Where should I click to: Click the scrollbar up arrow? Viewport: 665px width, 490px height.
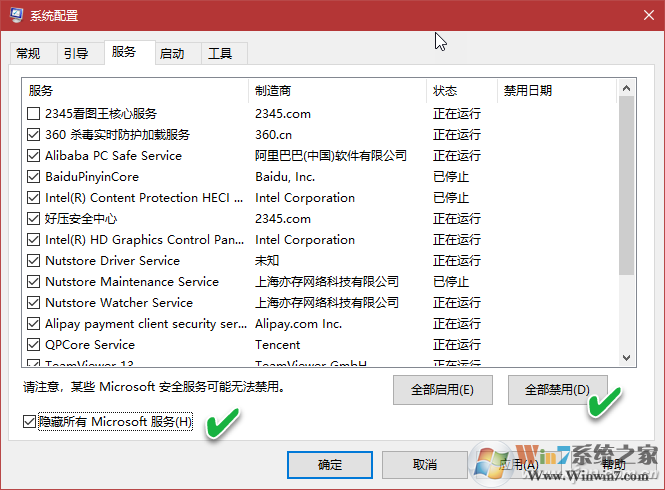coord(626,88)
